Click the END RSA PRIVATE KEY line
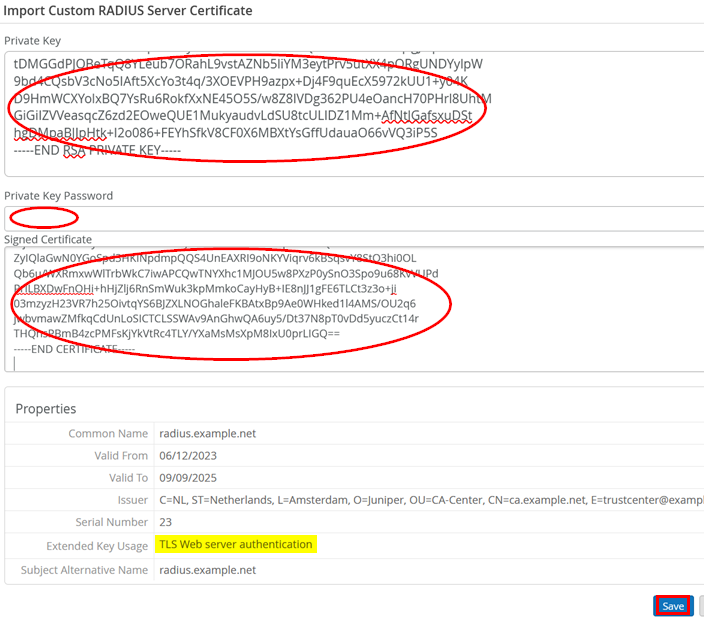 [97, 150]
